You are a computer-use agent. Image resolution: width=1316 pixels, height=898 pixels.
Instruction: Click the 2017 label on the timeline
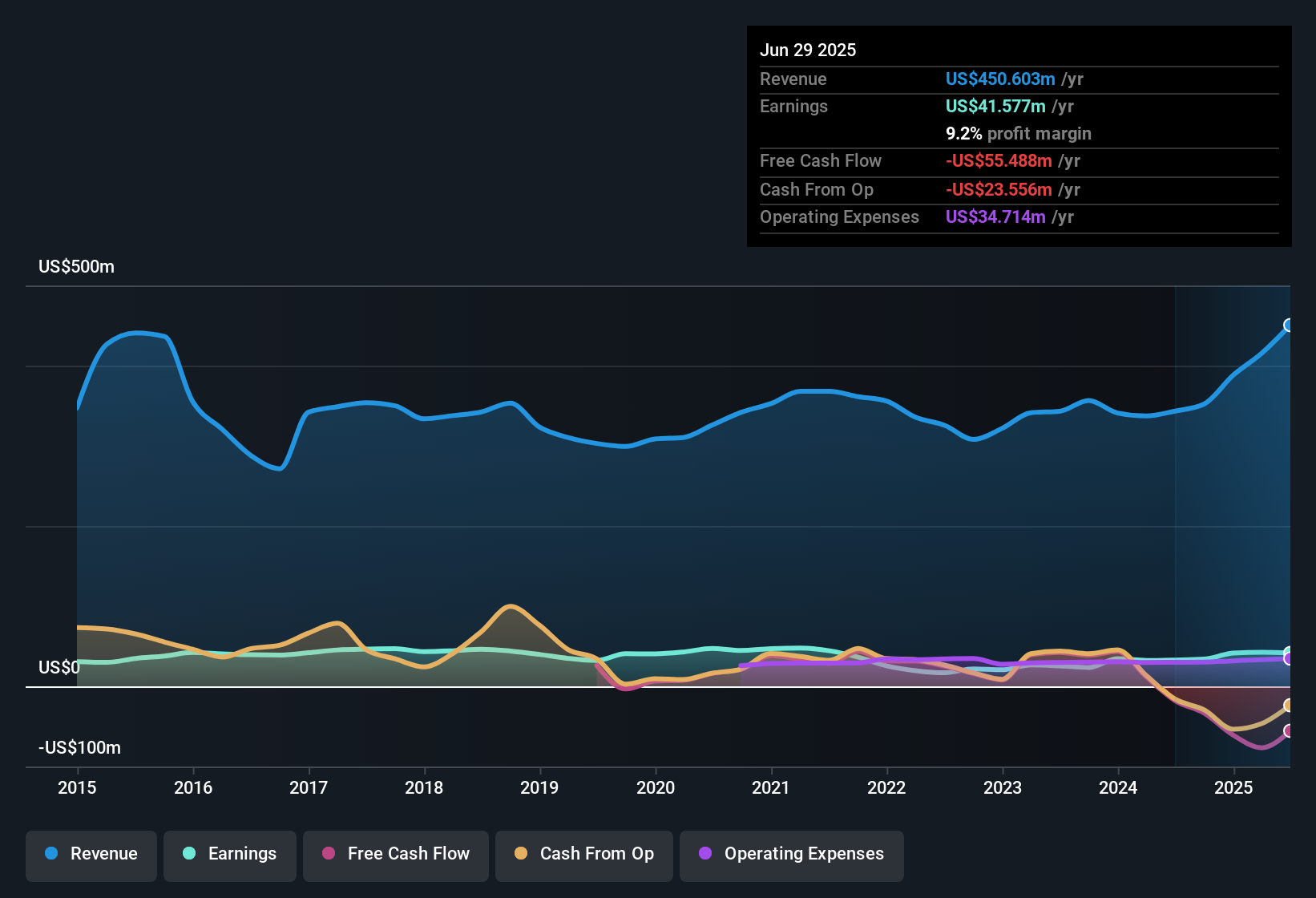point(309,787)
